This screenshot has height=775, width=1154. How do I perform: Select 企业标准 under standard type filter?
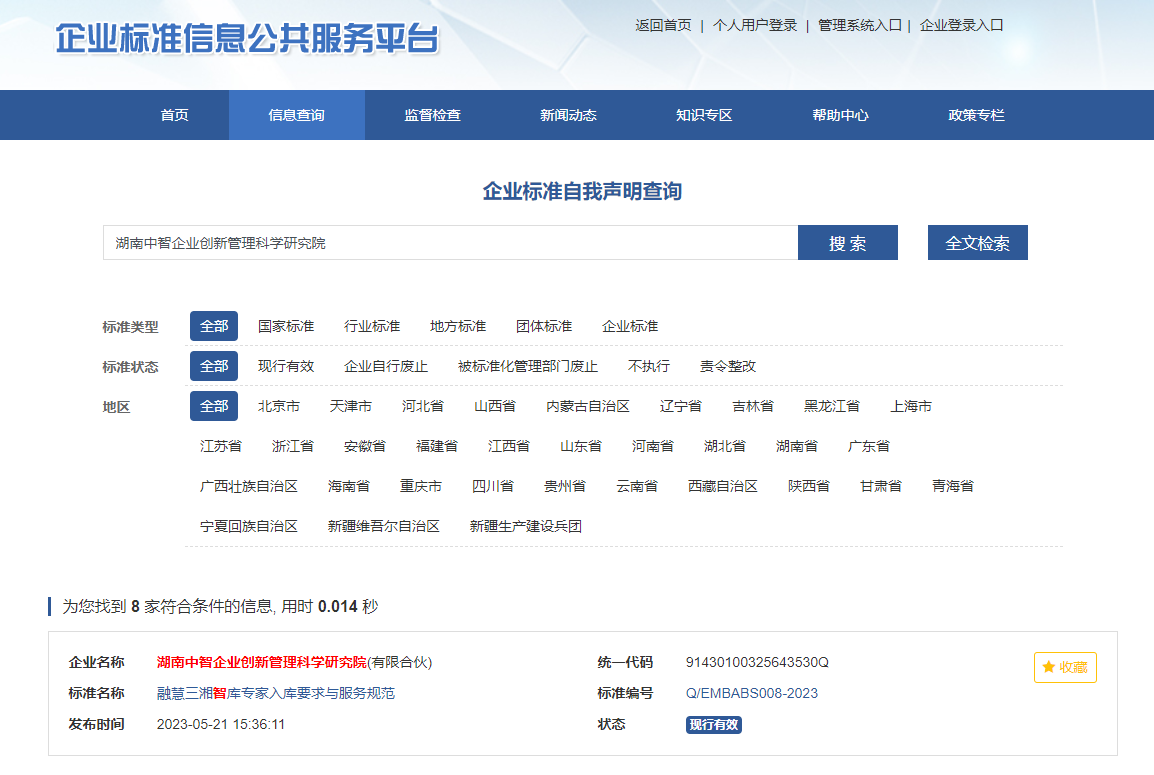point(630,326)
